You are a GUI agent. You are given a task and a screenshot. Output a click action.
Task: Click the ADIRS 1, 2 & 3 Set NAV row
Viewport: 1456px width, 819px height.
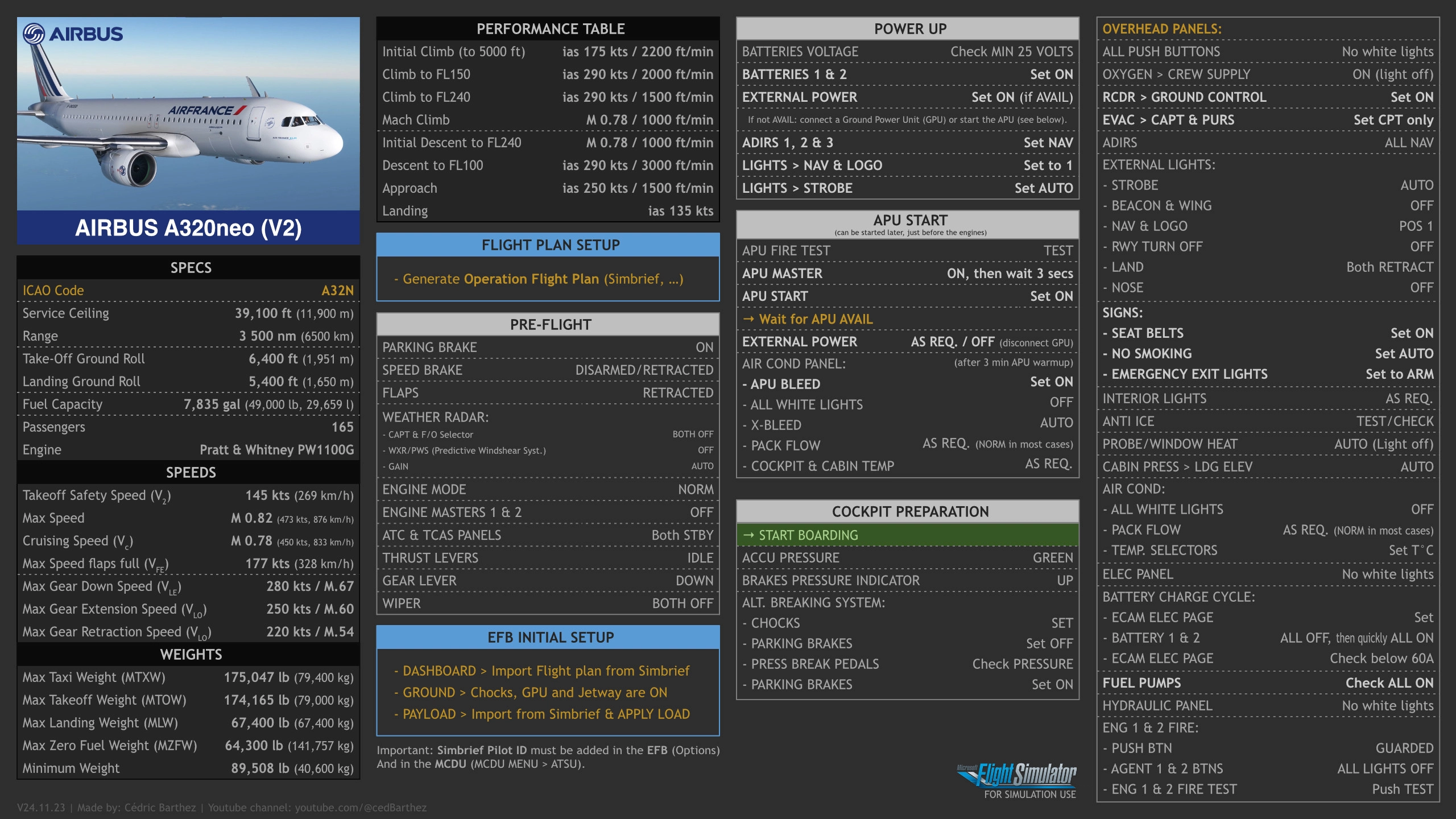[x=908, y=142]
